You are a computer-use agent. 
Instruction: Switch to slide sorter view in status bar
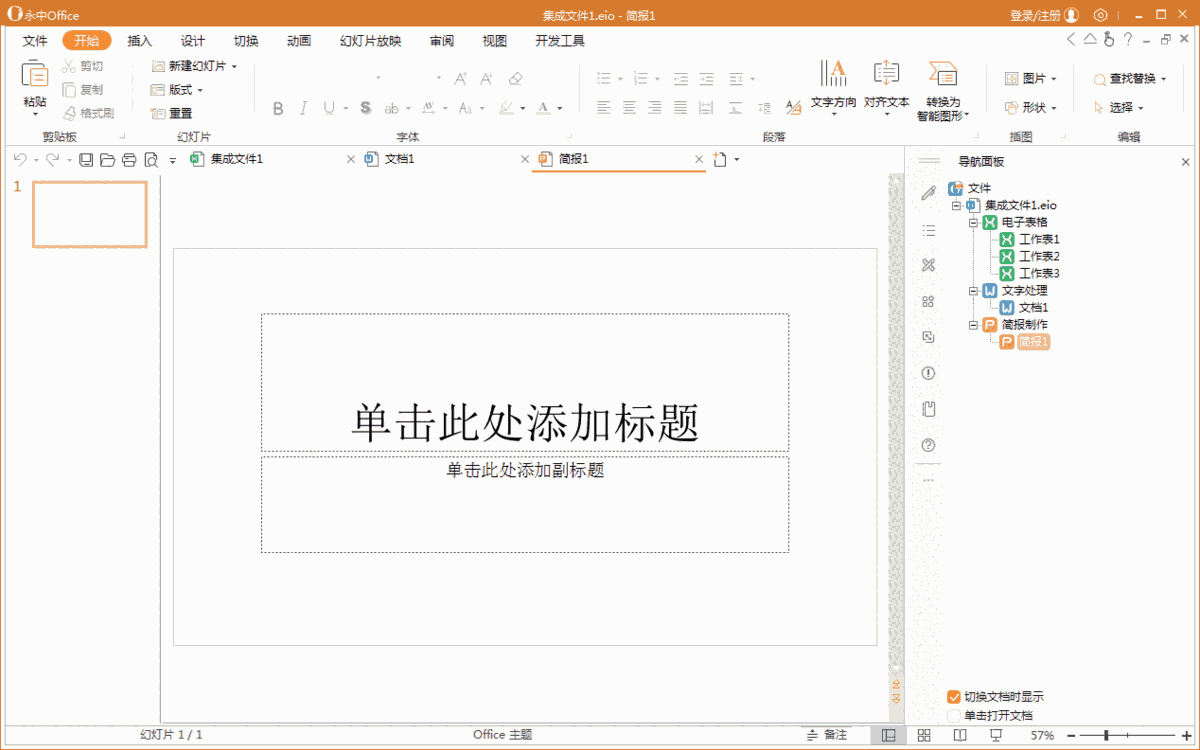point(924,734)
